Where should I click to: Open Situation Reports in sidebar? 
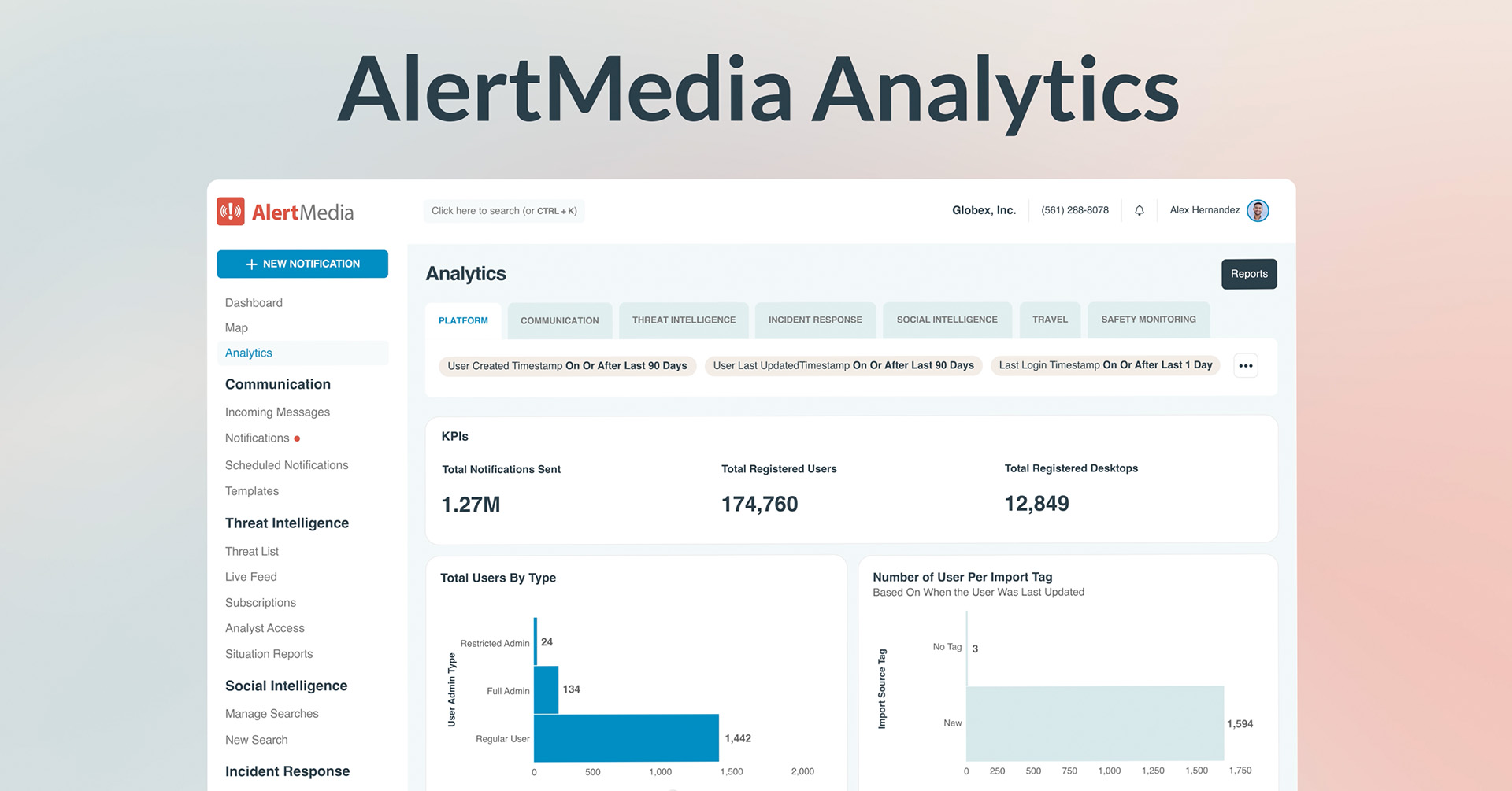pyautogui.click(x=269, y=654)
